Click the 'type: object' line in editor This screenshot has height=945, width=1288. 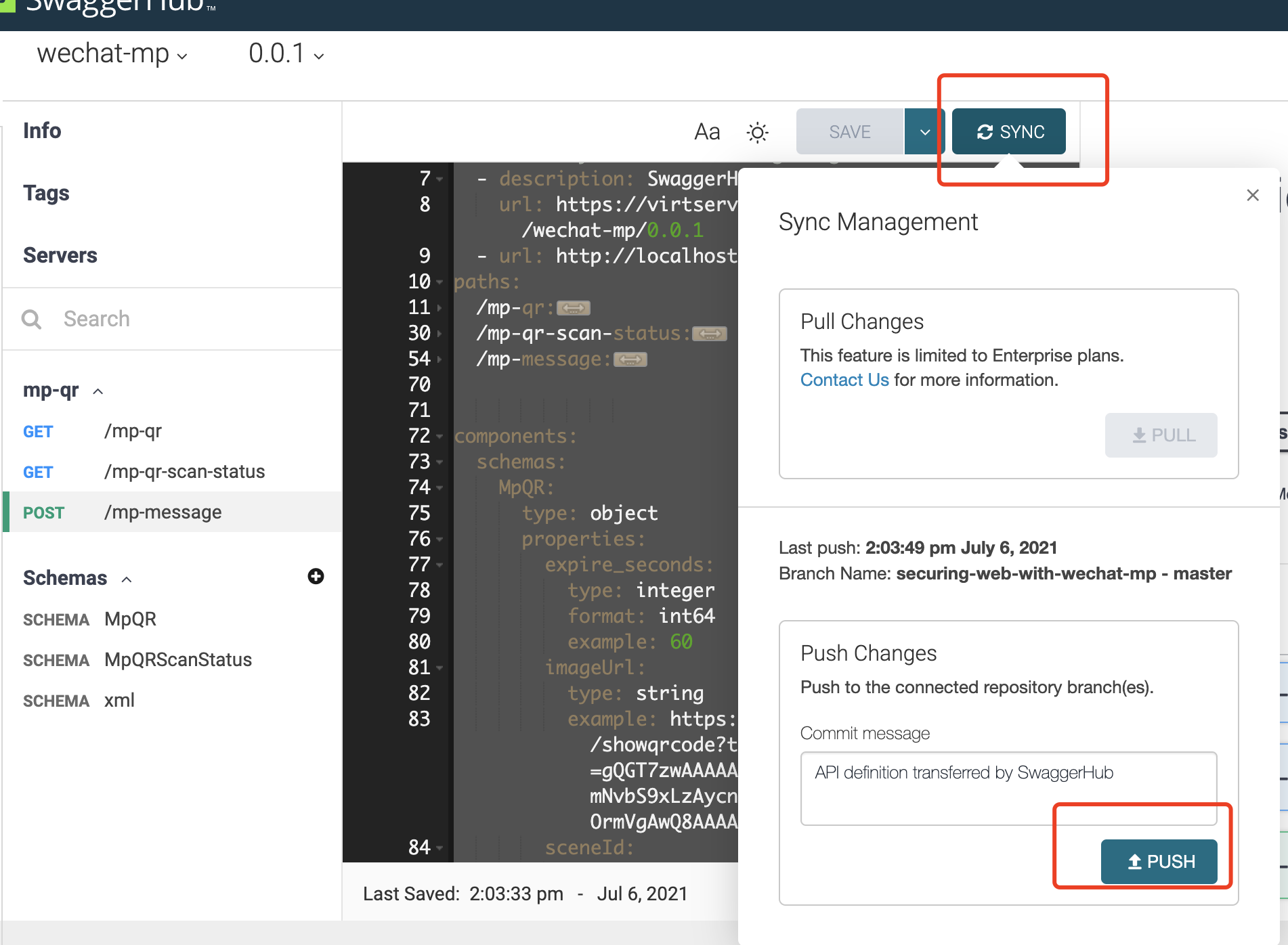pyautogui.click(x=590, y=513)
